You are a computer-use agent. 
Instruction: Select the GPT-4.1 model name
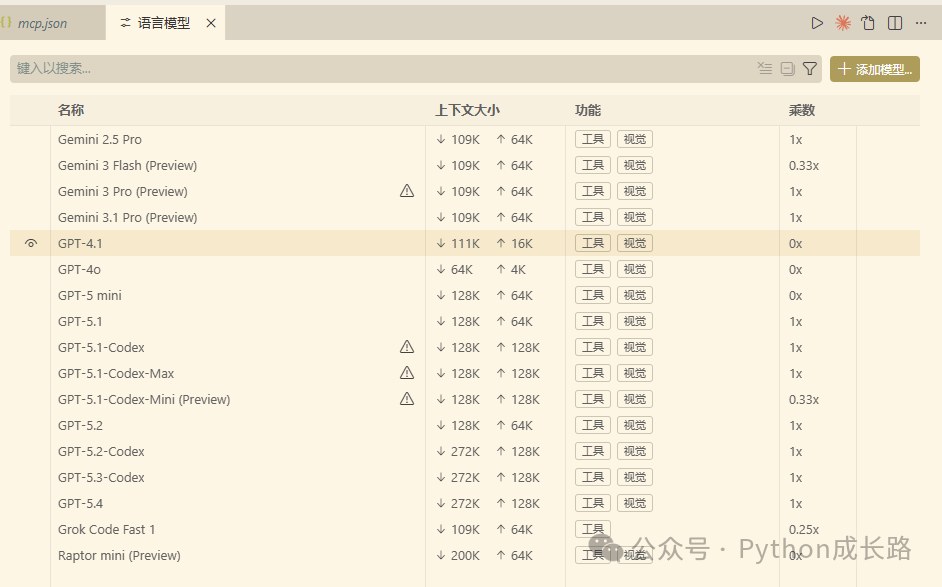[x=80, y=243]
